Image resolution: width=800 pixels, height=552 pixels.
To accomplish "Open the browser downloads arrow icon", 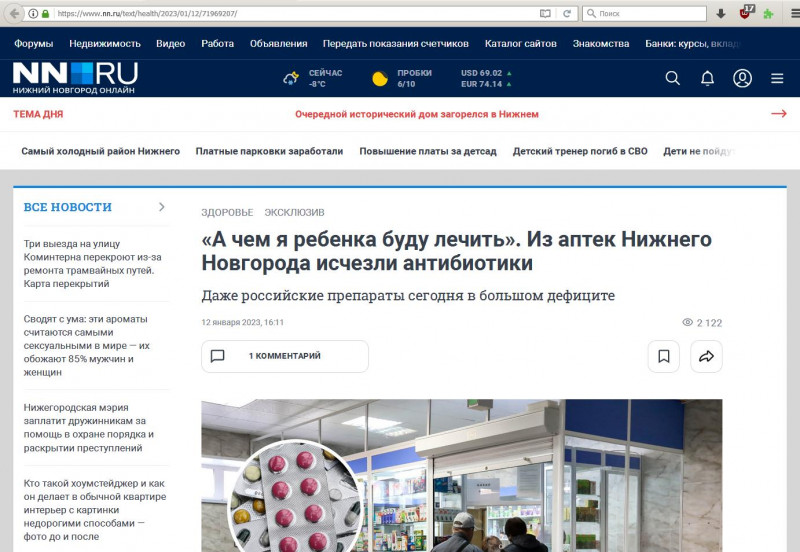I will pos(721,13).
